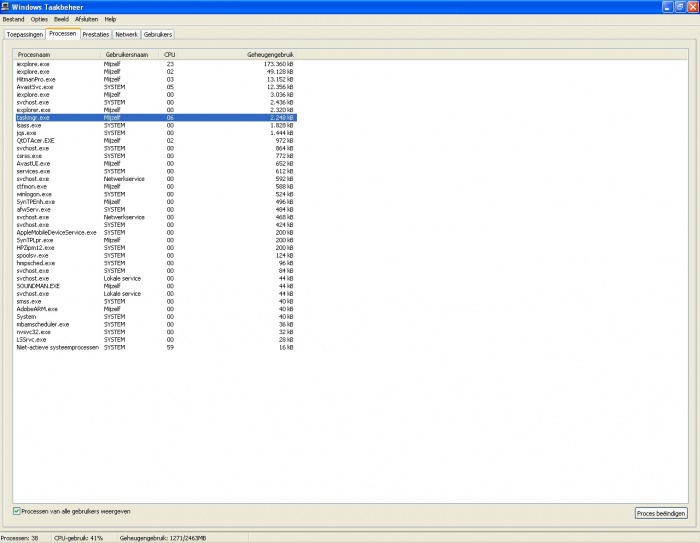Image resolution: width=700 pixels, height=543 pixels.
Task: Click the Task Manager title bar icon
Action: 5,6
